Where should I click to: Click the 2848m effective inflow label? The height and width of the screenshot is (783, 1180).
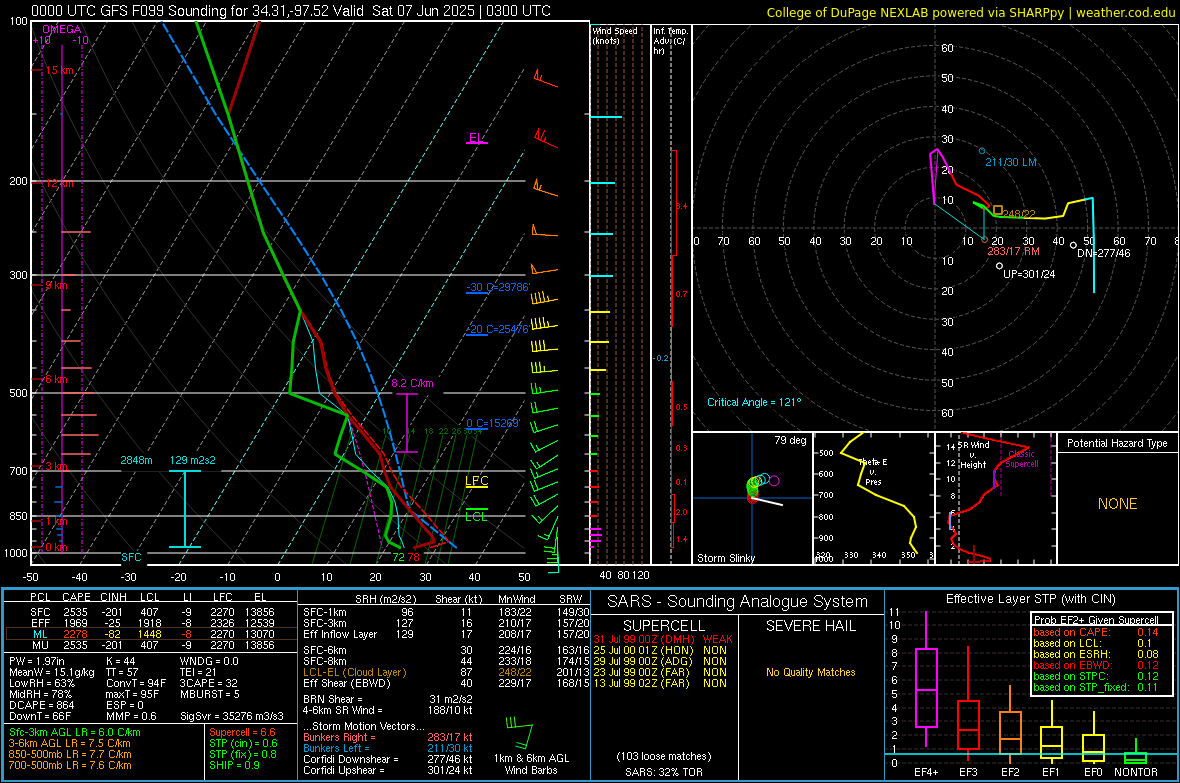136,460
